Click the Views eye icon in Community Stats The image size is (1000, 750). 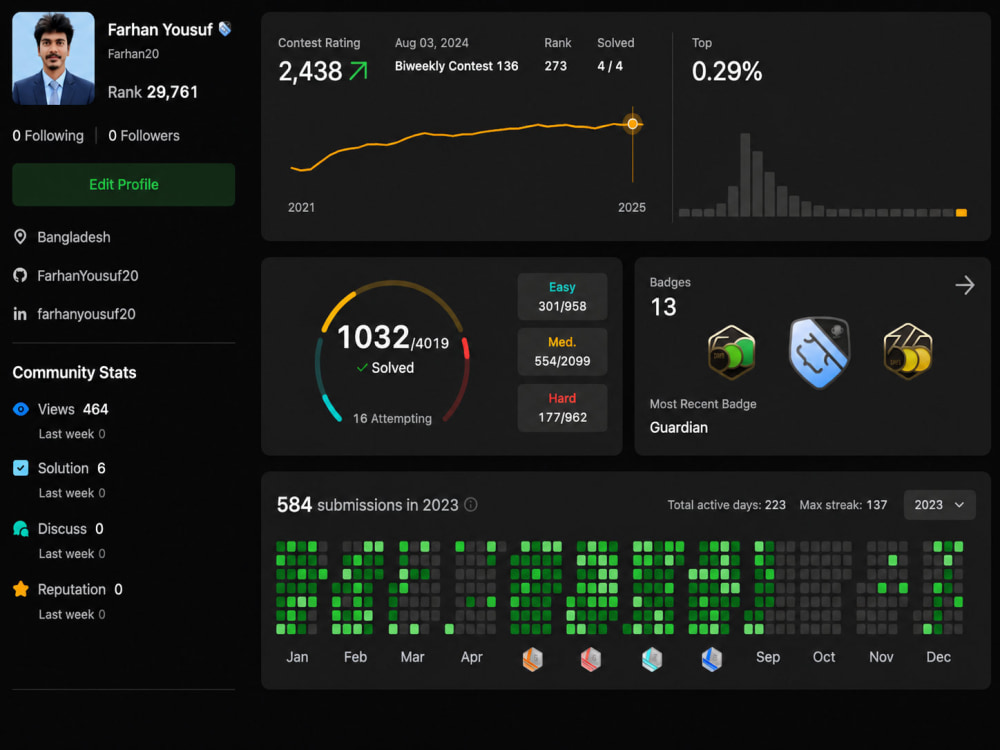(x=20, y=409)
